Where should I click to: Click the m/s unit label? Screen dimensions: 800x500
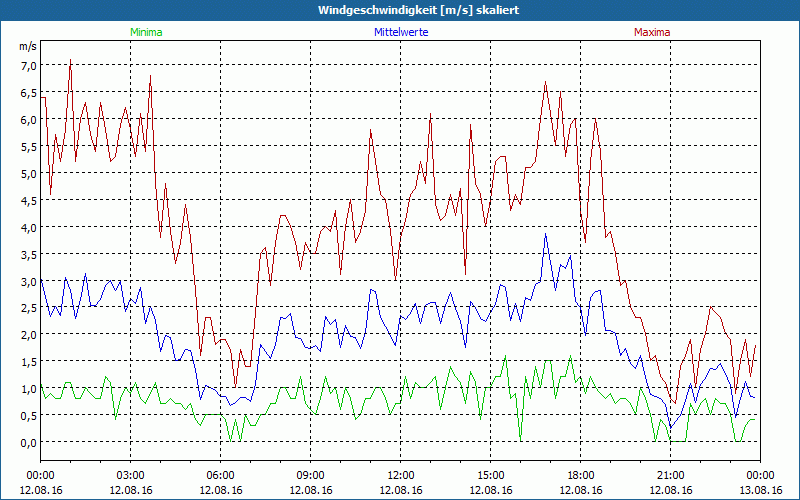coord(28,47)
